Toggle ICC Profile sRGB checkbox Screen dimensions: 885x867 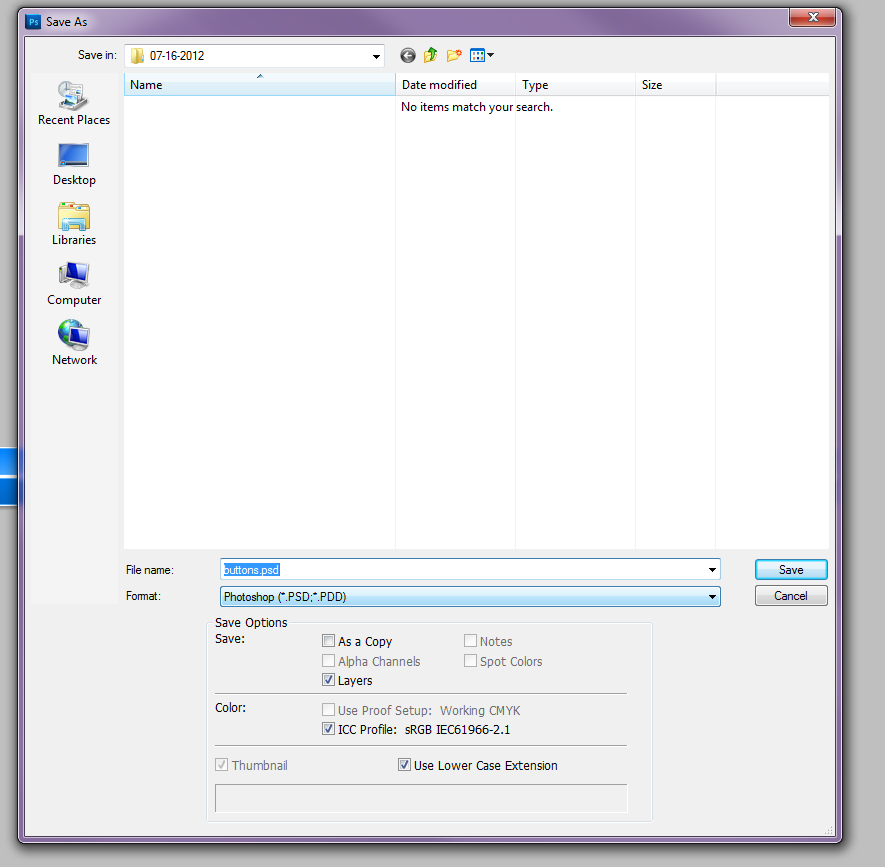(x=329, y=729)
